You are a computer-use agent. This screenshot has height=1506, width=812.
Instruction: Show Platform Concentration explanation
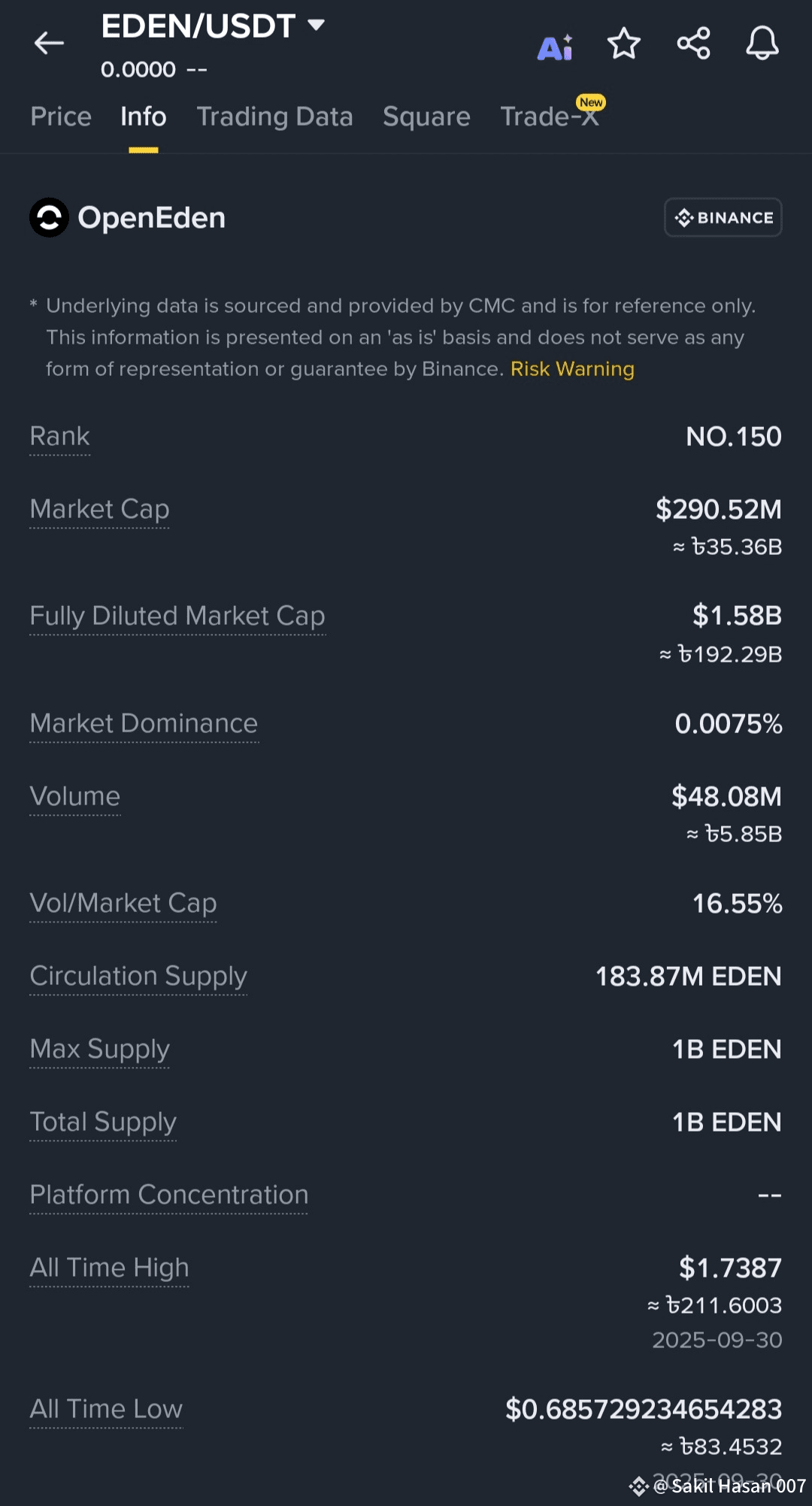click(x=169, y=1195)
